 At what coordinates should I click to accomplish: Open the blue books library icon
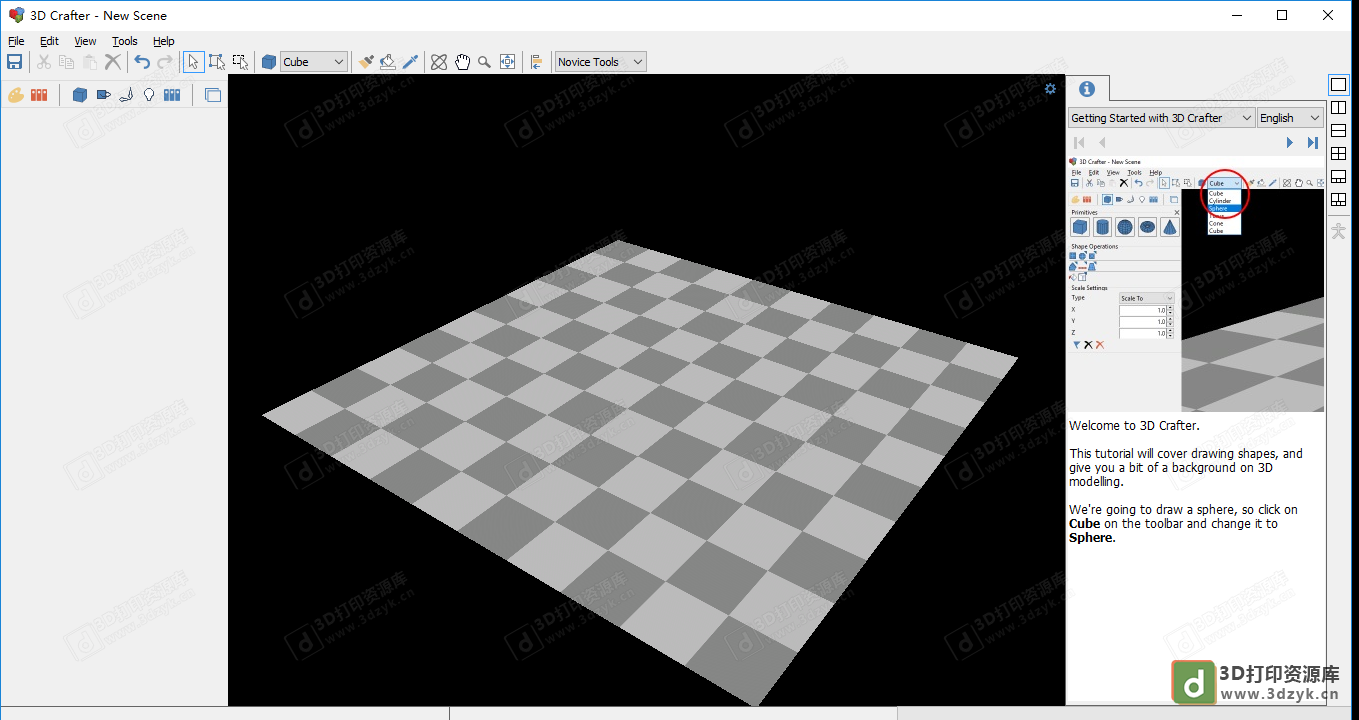(x=172, y=95)
